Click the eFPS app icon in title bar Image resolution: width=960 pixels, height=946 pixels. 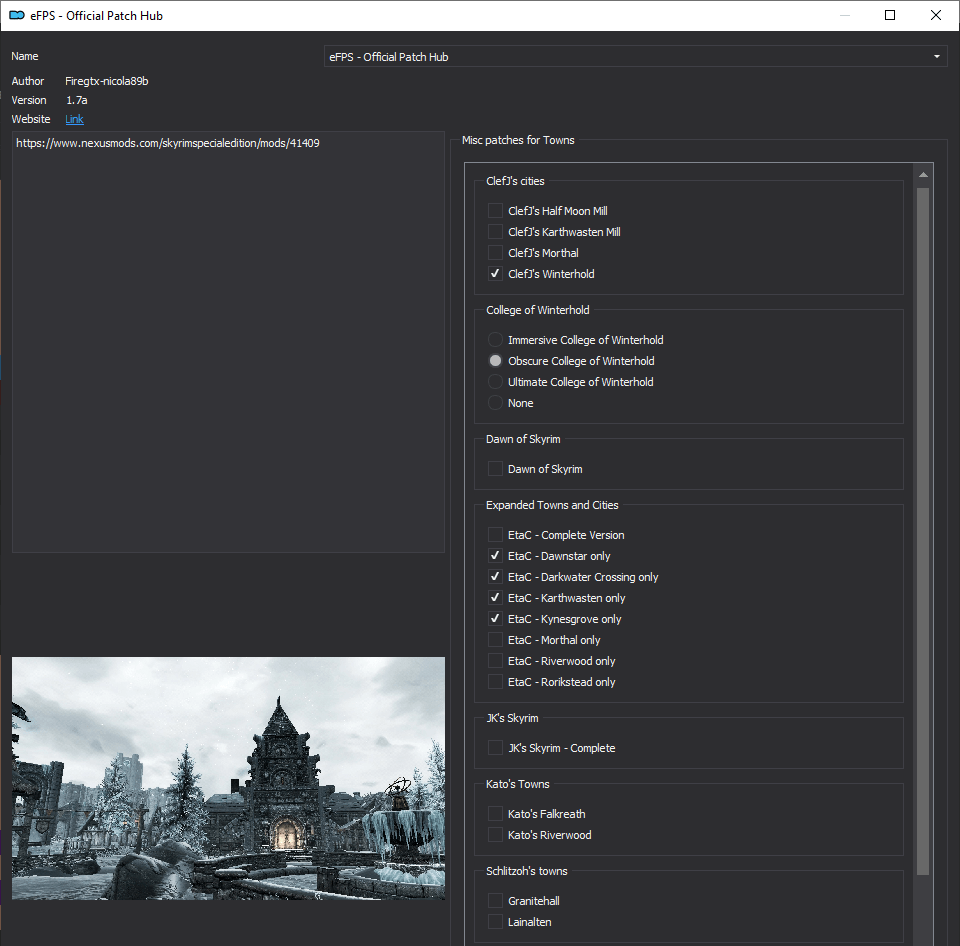pos(17,15)
